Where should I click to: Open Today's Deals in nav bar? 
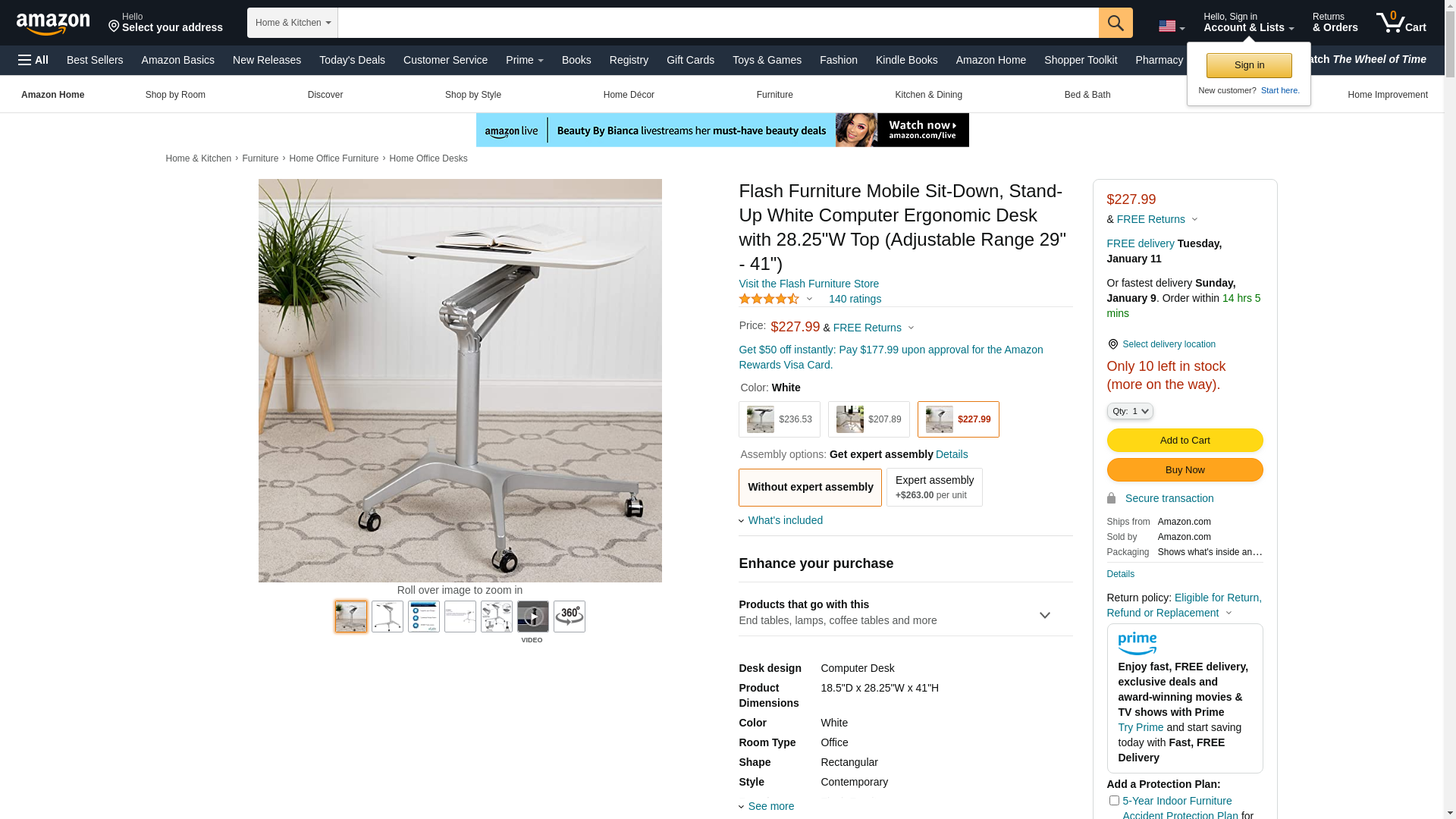point(352,60)
